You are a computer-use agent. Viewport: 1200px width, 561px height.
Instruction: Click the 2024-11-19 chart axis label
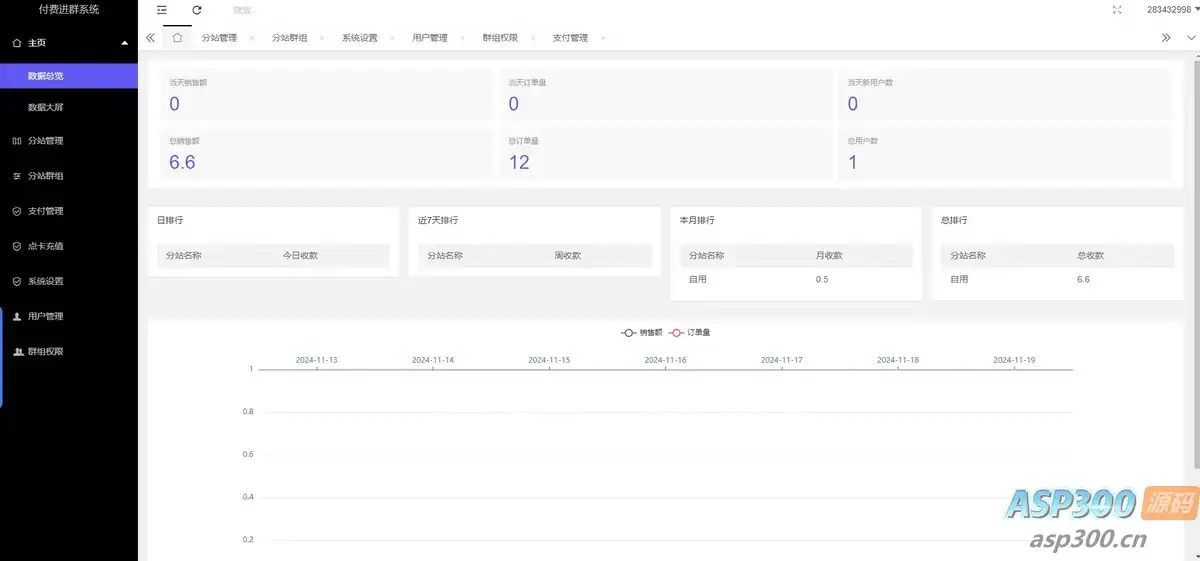pos(1014,359)
